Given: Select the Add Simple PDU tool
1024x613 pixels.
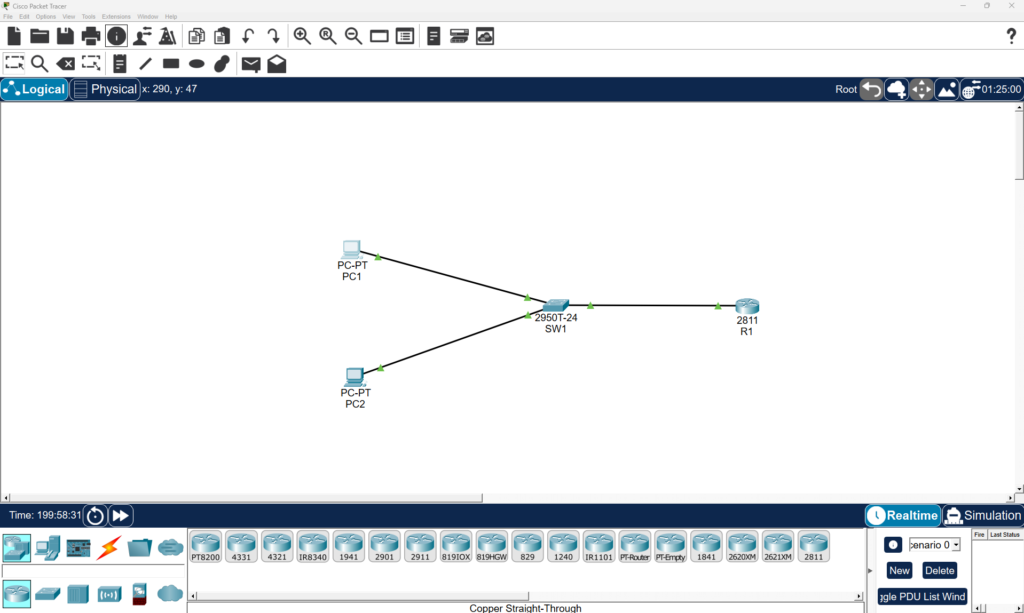Looking at the screenshot, I should pyautogui.click(x=250, y=63).
